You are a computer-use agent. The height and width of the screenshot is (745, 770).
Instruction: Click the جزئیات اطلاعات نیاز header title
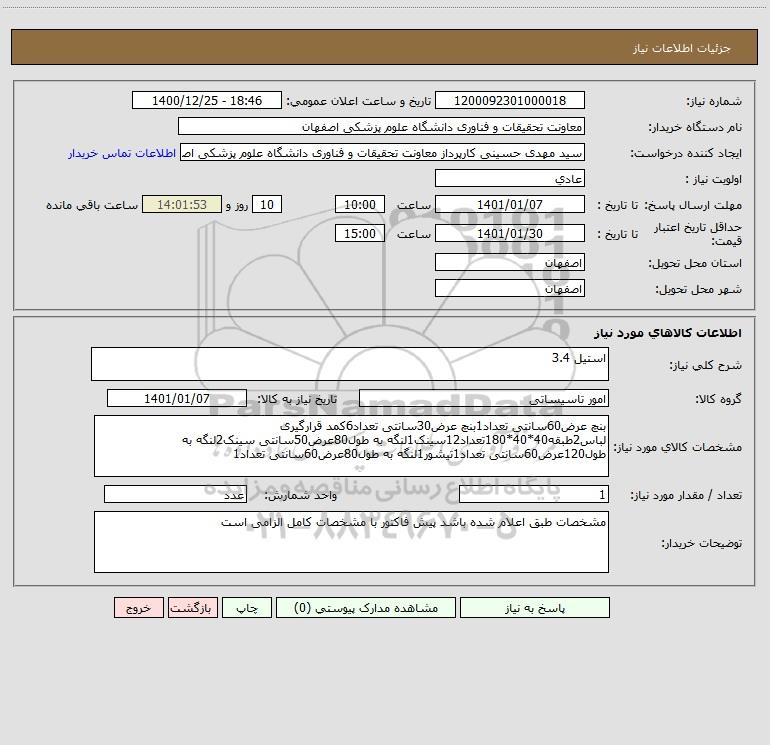[x=681, y=48]
